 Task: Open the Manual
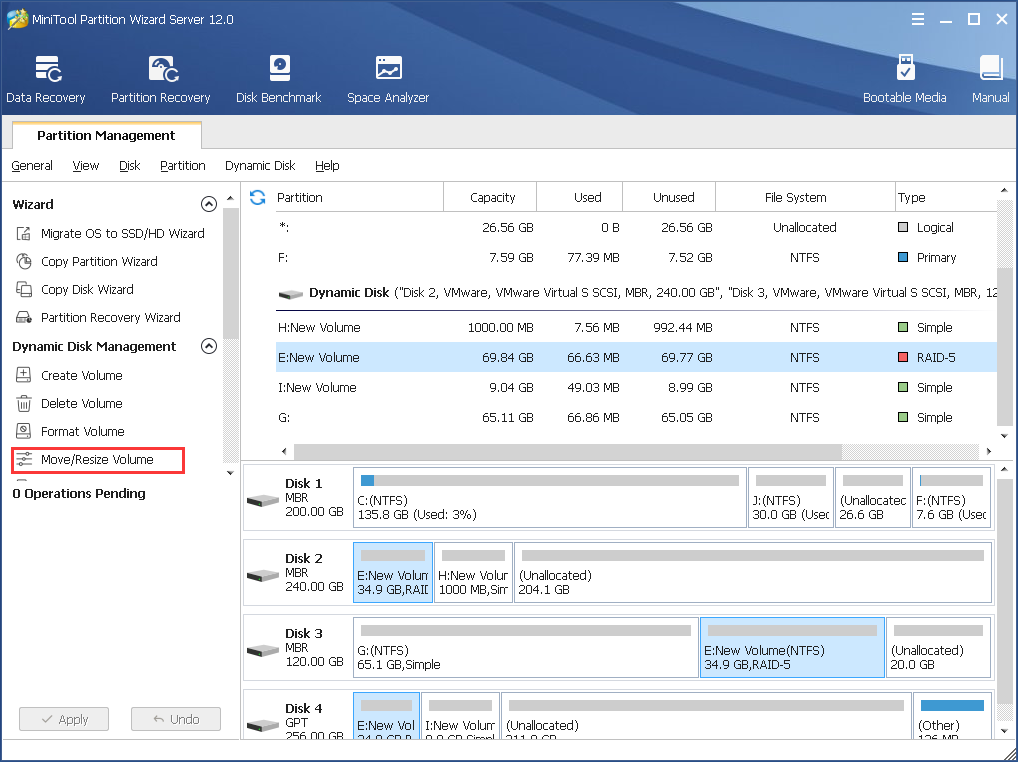click(991, 79)
